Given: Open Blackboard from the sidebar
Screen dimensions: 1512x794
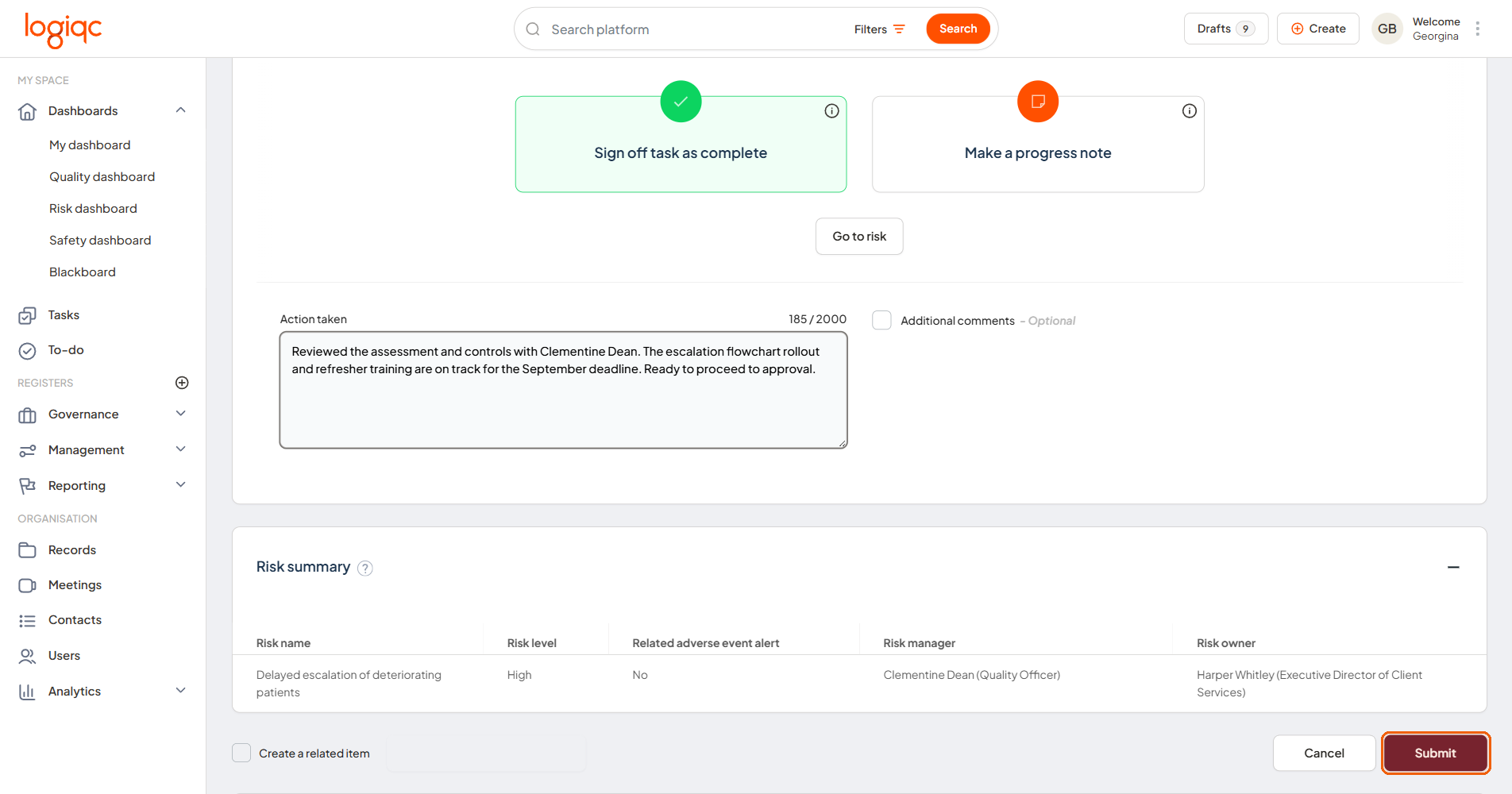Looking at the screenshot, I should coord(83,272).
